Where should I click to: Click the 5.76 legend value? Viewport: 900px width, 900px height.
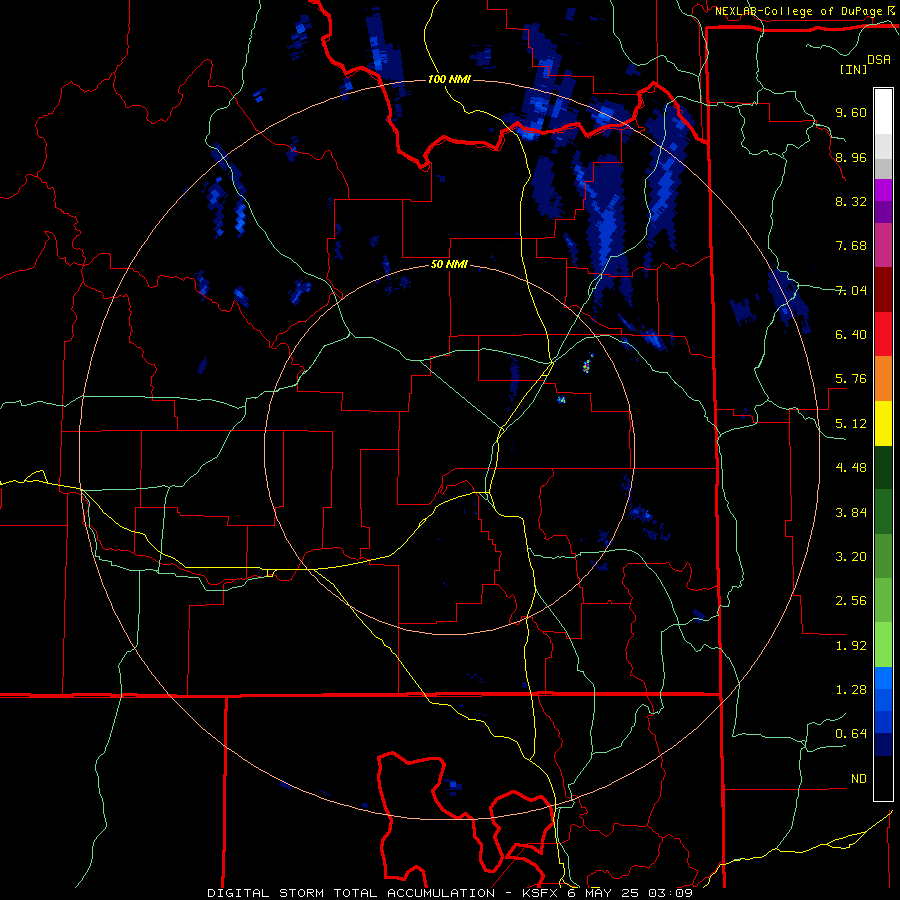[851, 379]
